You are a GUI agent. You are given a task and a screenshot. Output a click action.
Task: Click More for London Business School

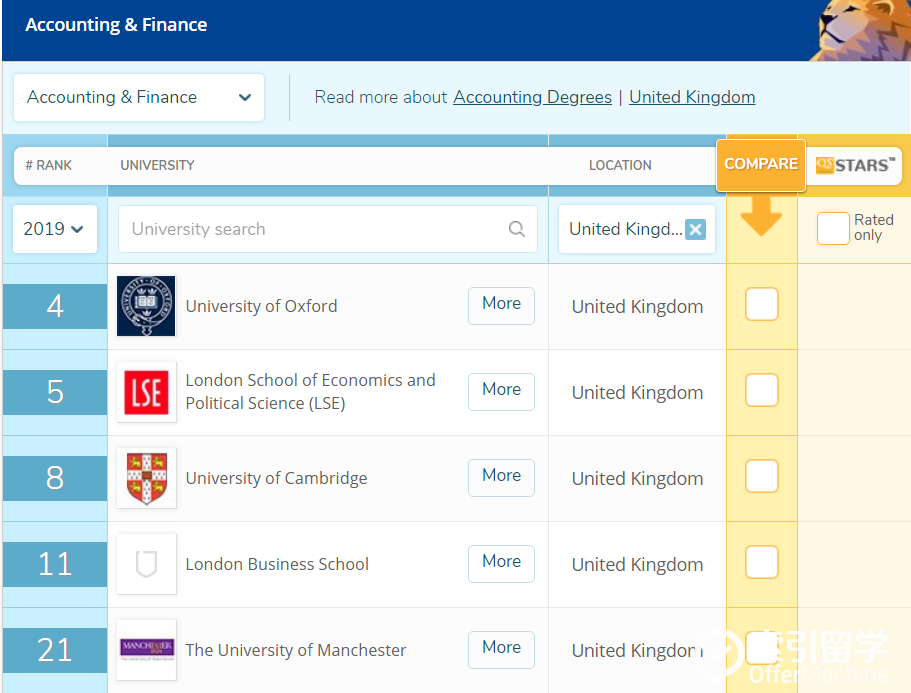point(501,563)
